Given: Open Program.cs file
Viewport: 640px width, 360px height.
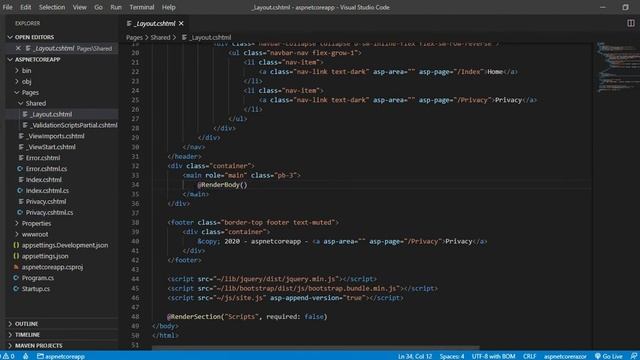Looking at the screenshot, I should [38, 278].
